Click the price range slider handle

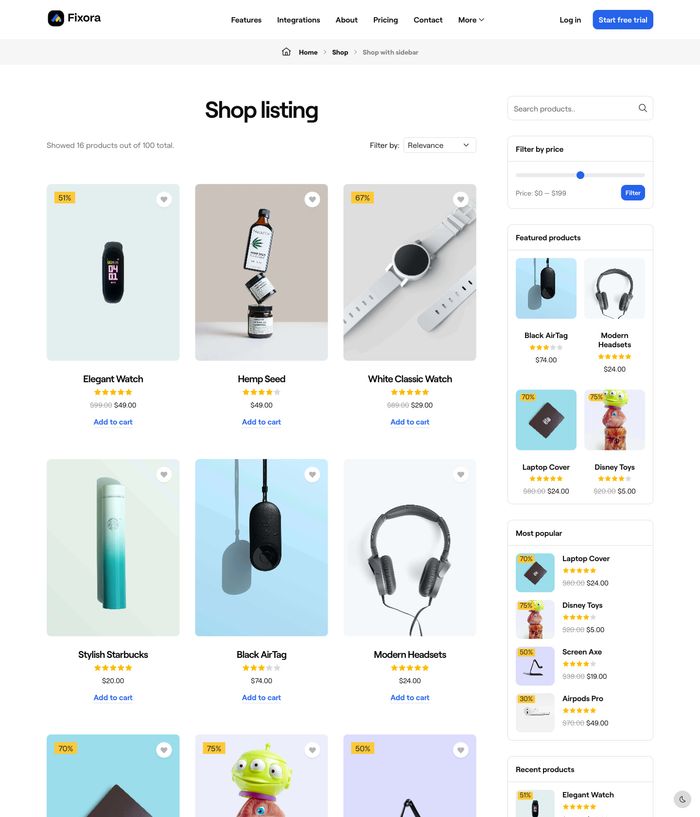click(580, 175)
